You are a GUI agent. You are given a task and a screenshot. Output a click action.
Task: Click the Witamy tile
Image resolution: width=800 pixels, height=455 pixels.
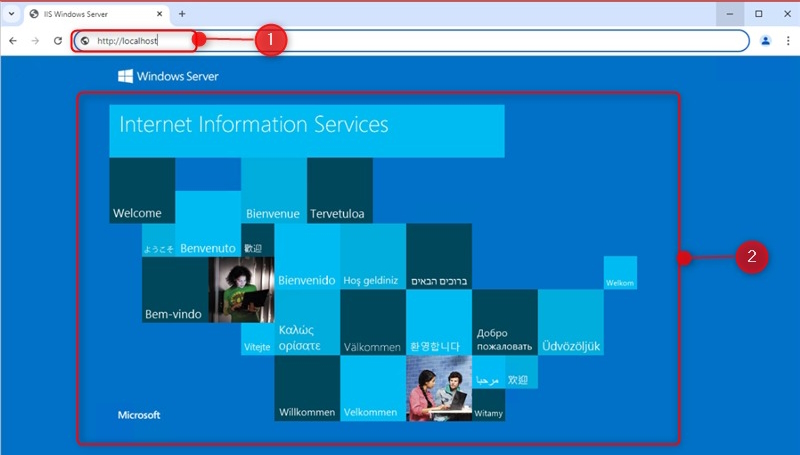coord(488,405)
